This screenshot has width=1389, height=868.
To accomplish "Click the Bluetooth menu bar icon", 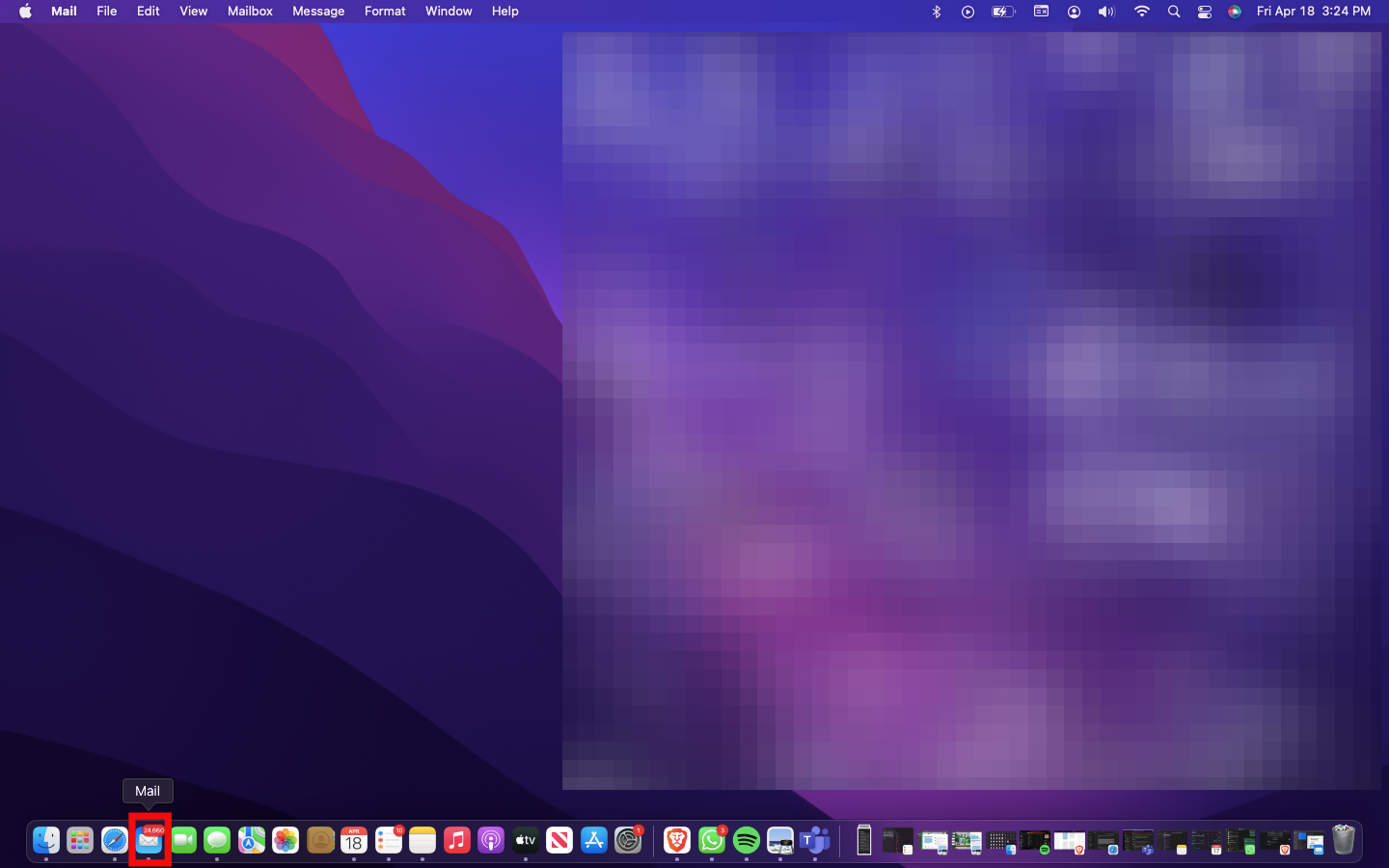I will 936,12.
